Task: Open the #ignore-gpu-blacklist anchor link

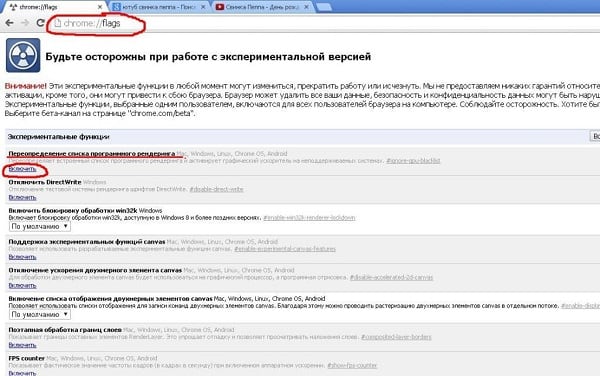Action: (413, 161)
